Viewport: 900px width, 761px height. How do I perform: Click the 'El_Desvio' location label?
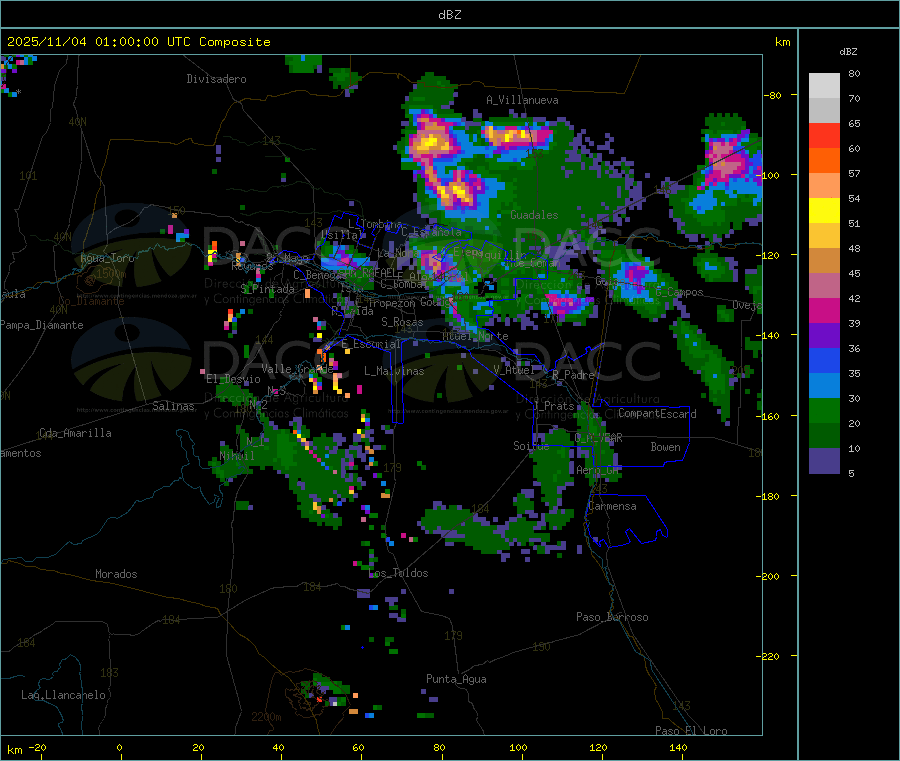click(234, 379)
